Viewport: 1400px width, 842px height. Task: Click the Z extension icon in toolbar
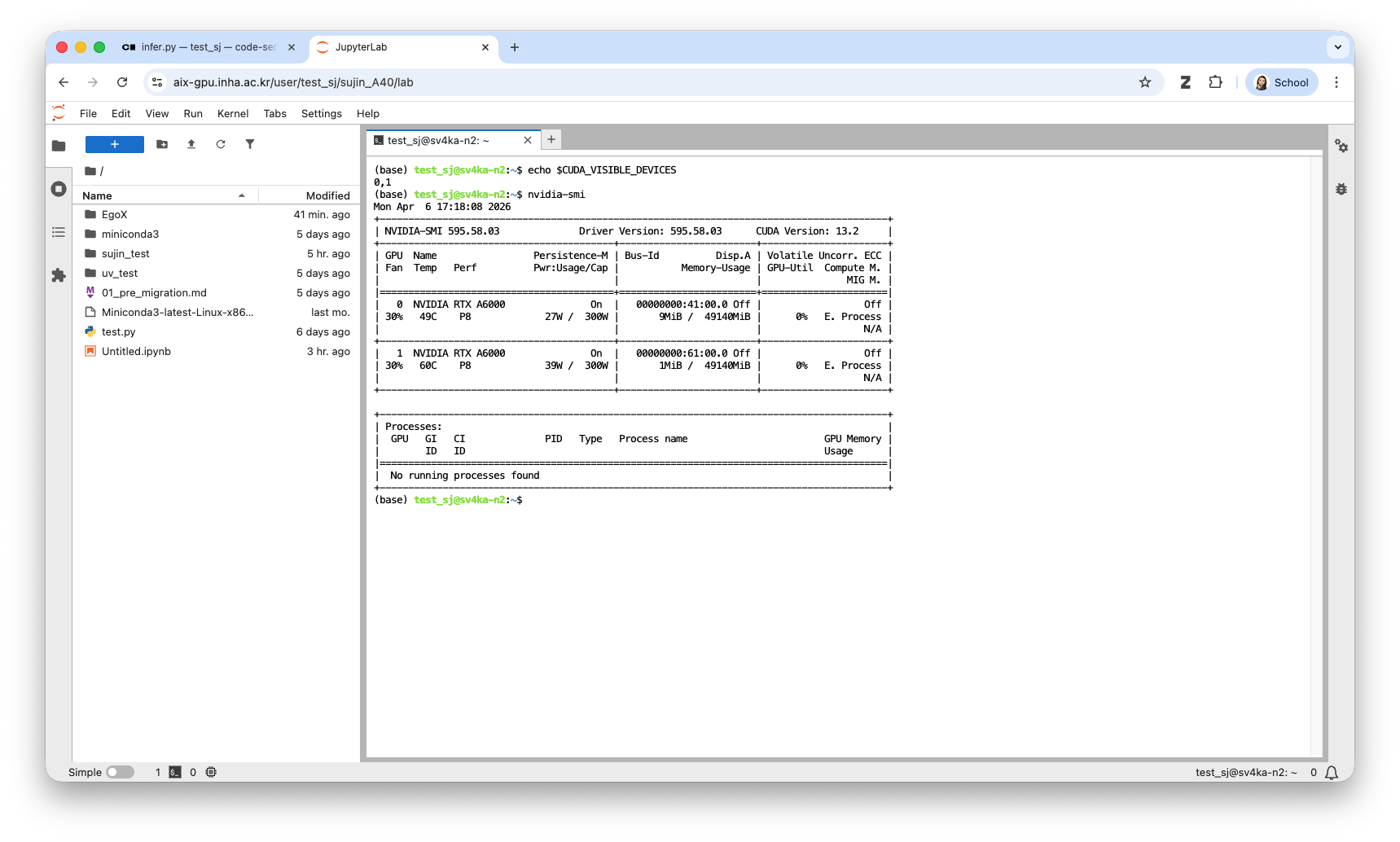(x=1186, y=82)
